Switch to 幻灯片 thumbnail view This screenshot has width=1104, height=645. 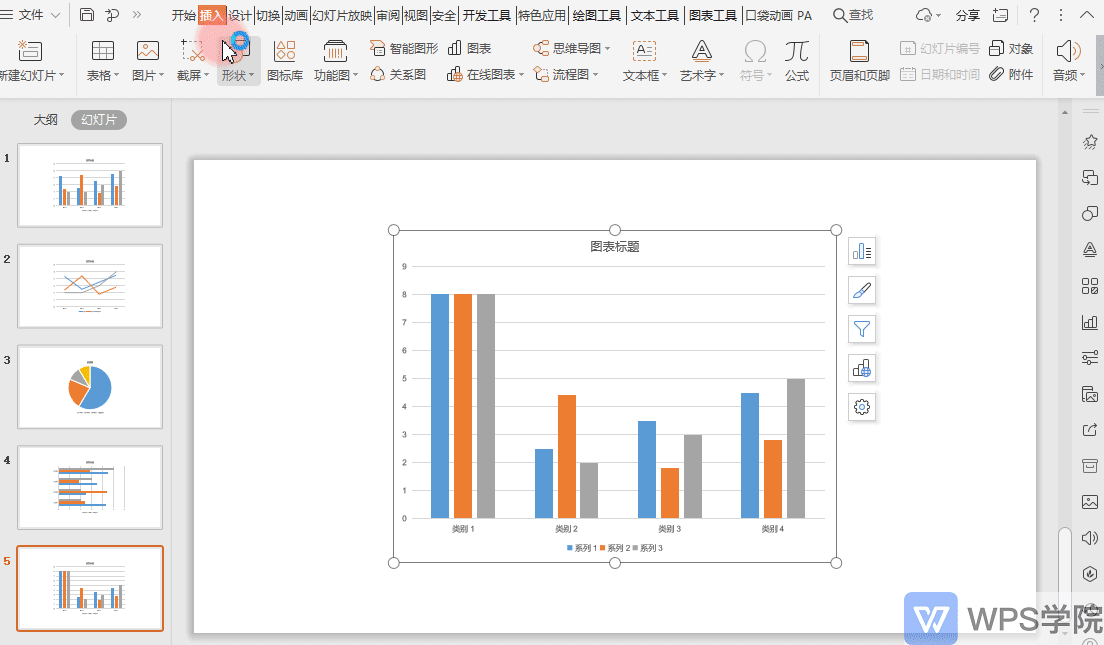pyautogui.click(x=99, y=120)
